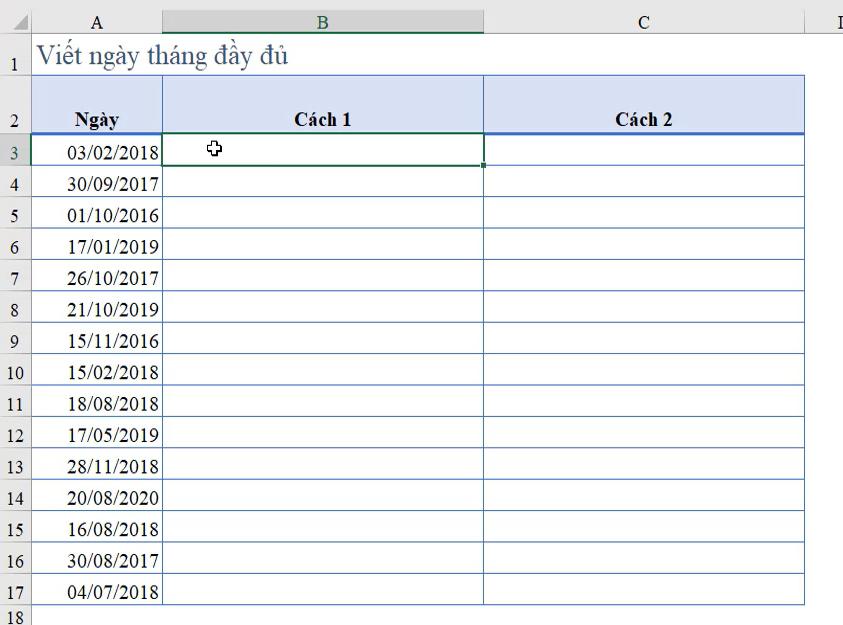This screenshot has height=625, width=843.
Task: Select the 'Cách 1' header cell
Action: [x=322, y=118]
